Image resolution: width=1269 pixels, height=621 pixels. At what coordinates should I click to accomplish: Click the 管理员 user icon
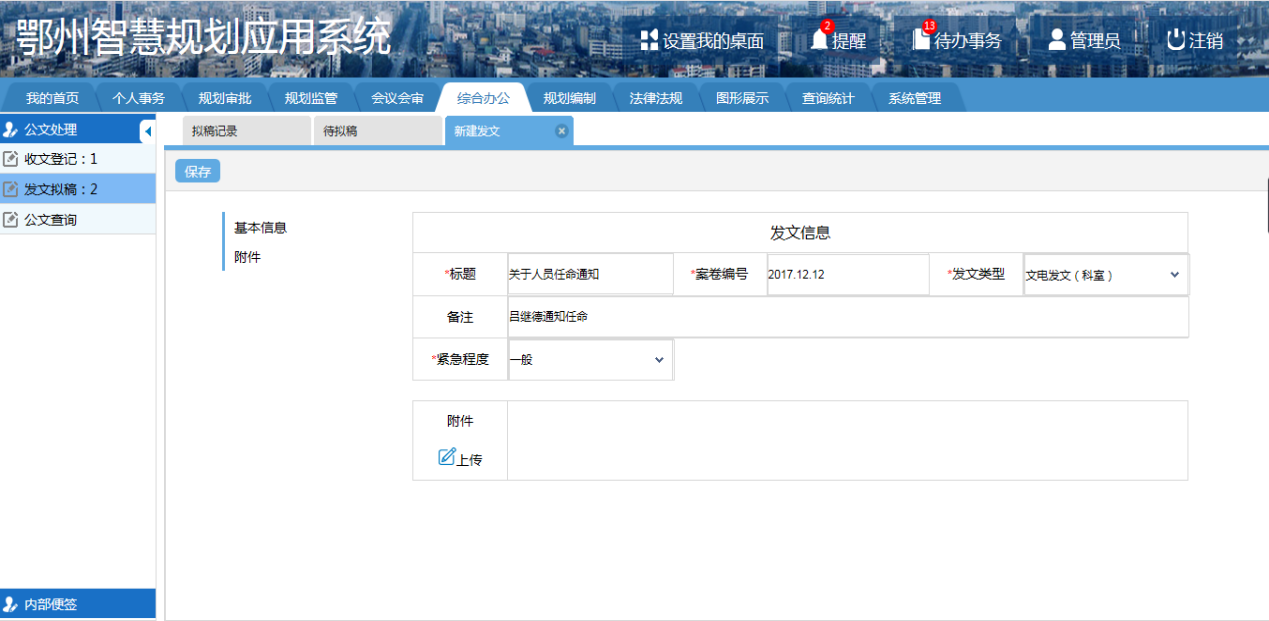(x=1057, y=40)
